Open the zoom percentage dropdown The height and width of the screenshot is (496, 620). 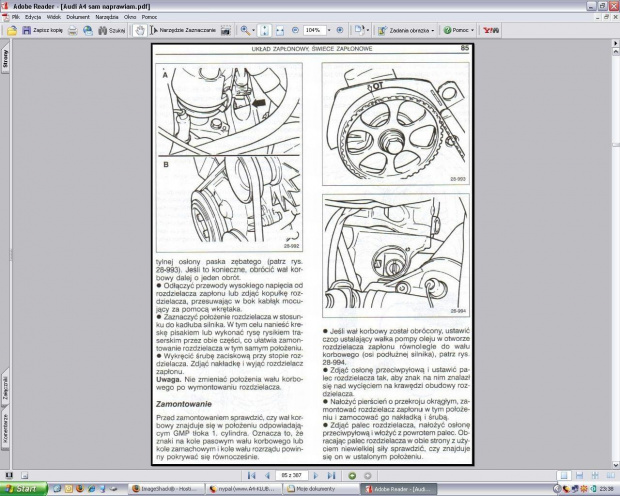pos(327,31)
